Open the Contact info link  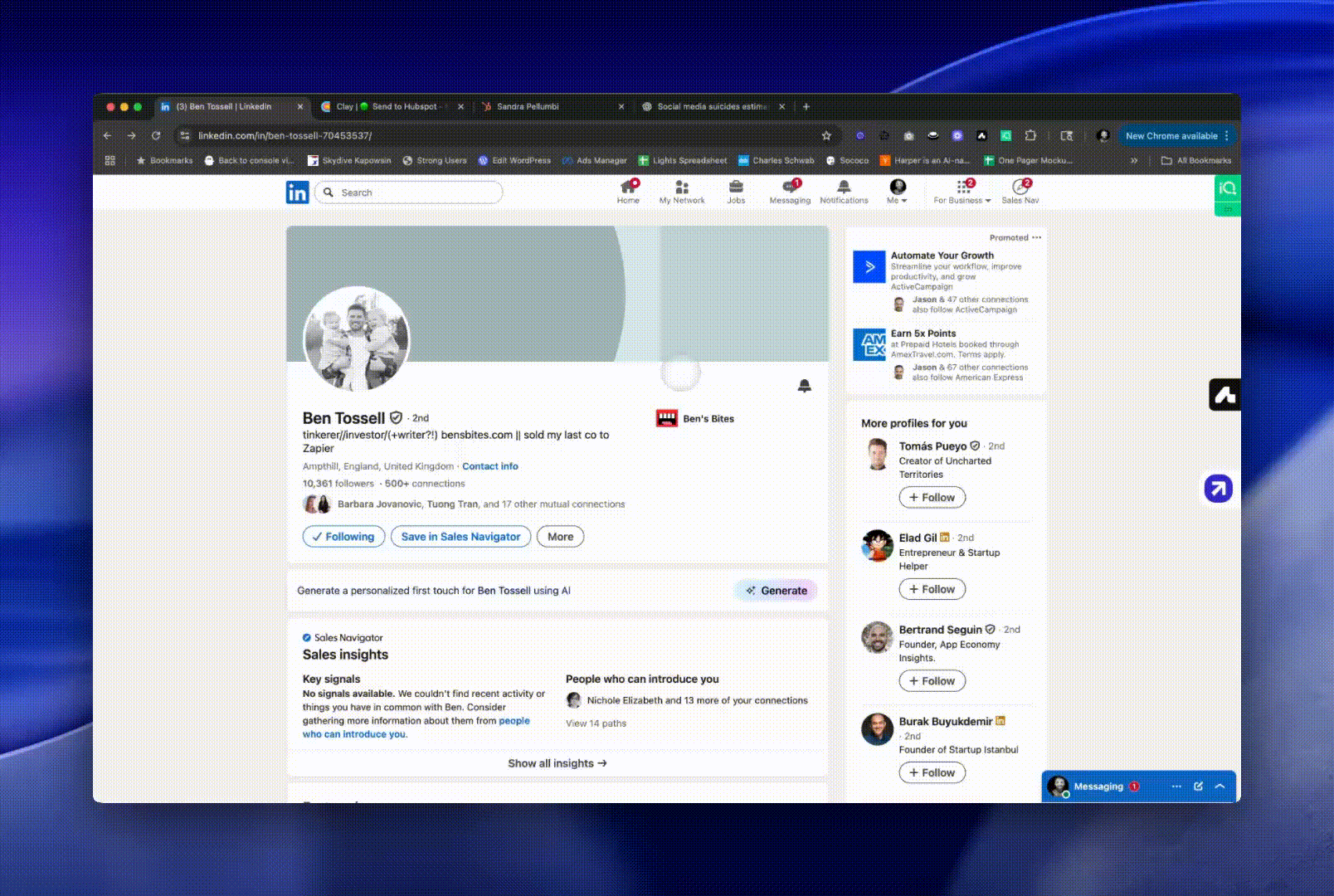pyautogui.click(x=490, y=466)
